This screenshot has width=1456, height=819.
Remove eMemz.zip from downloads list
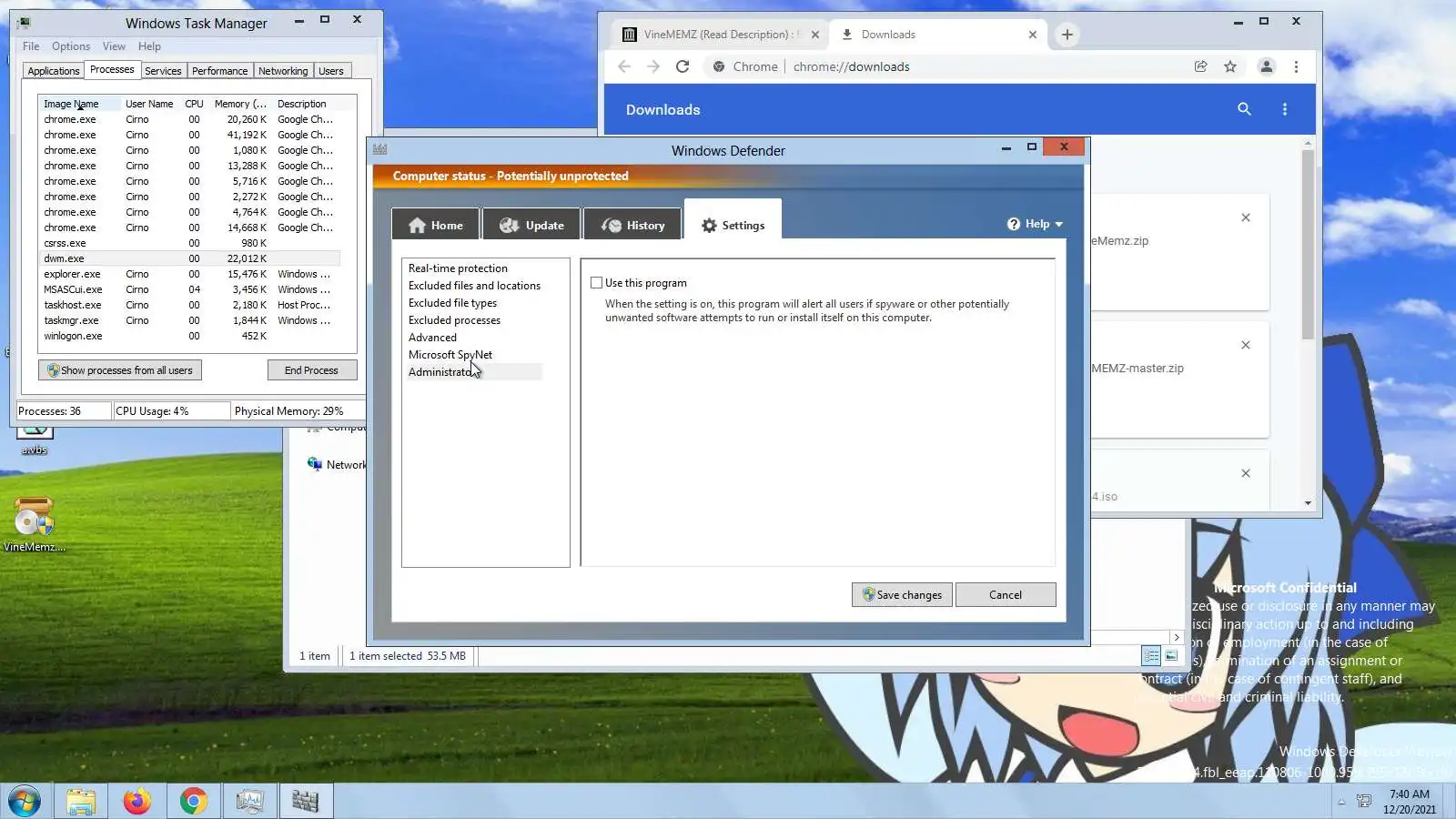(1246, 217)
